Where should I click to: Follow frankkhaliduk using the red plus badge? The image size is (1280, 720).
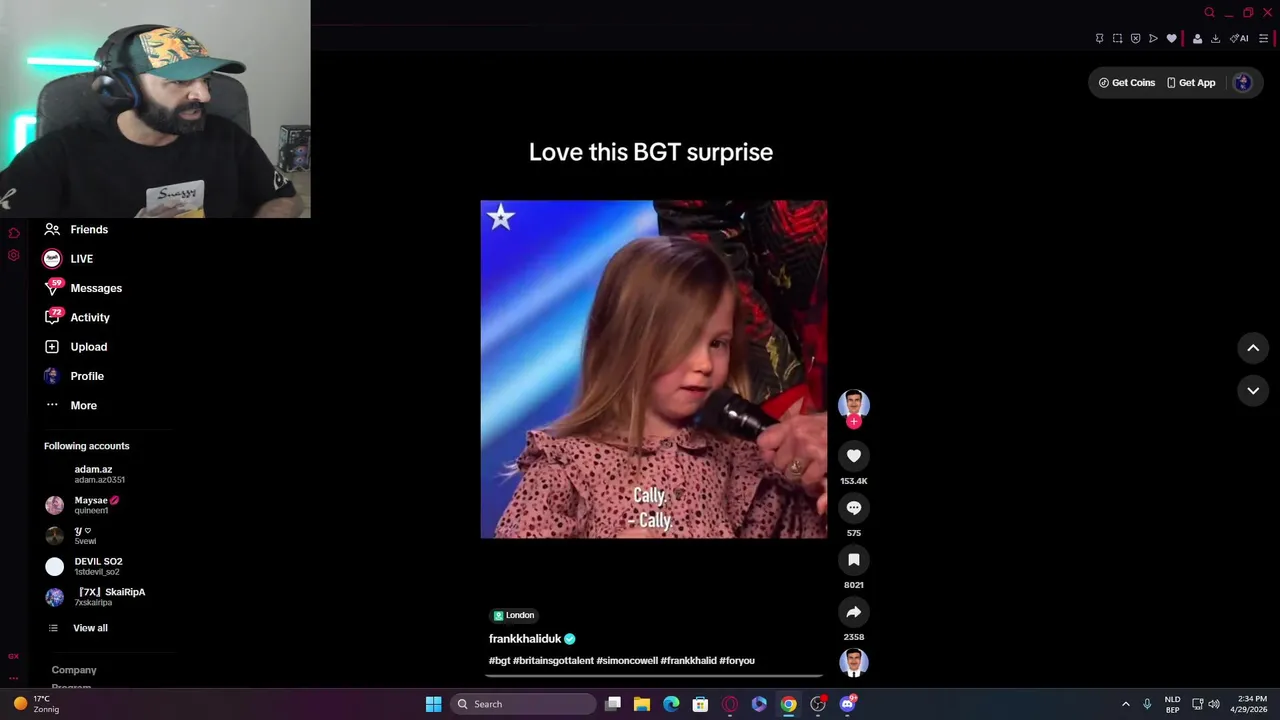point(854,422)
